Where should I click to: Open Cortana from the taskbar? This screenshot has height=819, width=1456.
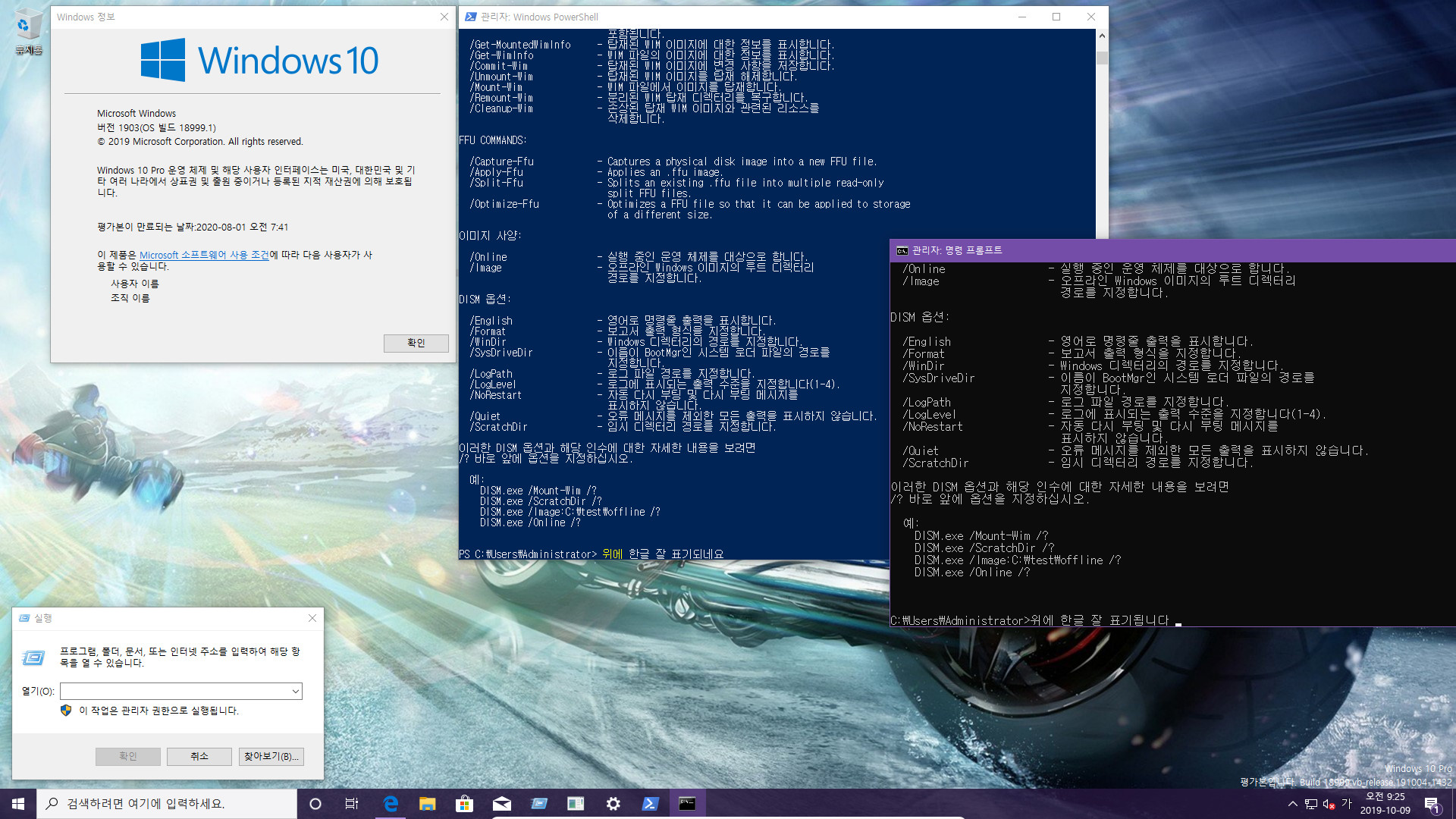(315, 804)
